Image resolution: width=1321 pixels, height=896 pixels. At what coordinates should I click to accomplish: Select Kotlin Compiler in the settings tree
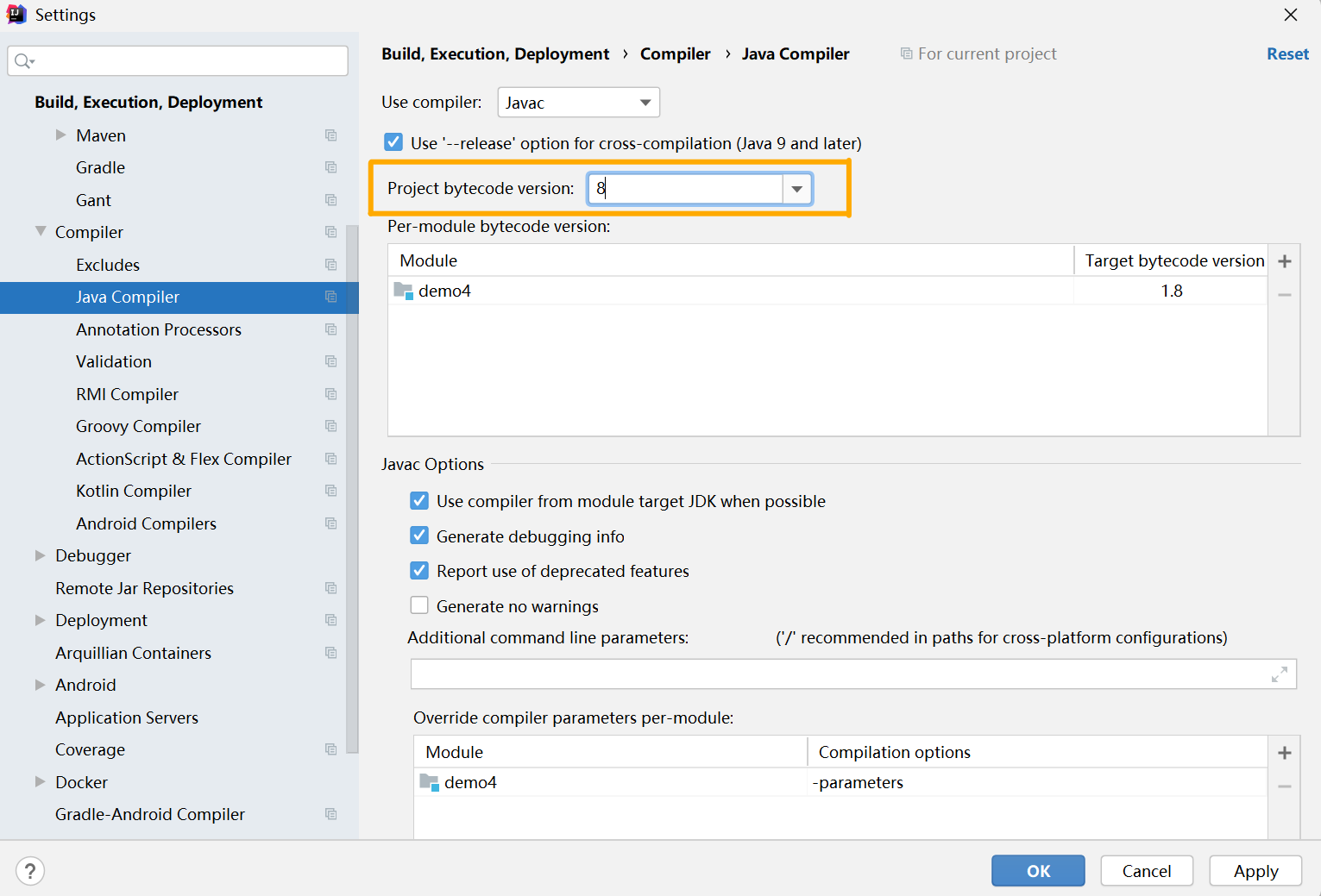click(x=134, y=491)
